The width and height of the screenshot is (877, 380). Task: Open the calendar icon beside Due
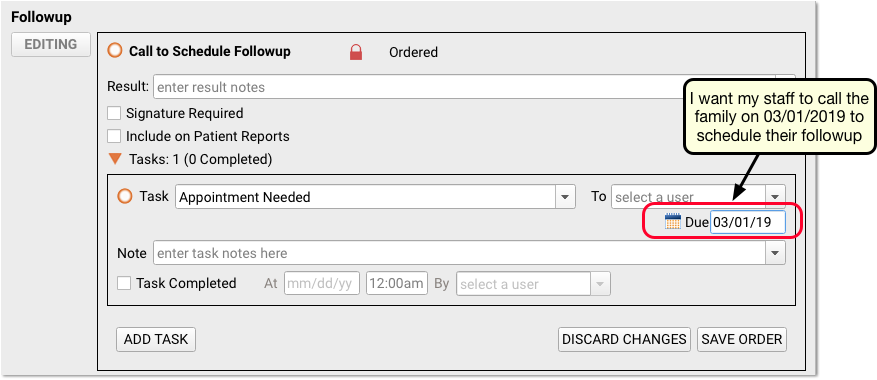[x=673, y=222]
